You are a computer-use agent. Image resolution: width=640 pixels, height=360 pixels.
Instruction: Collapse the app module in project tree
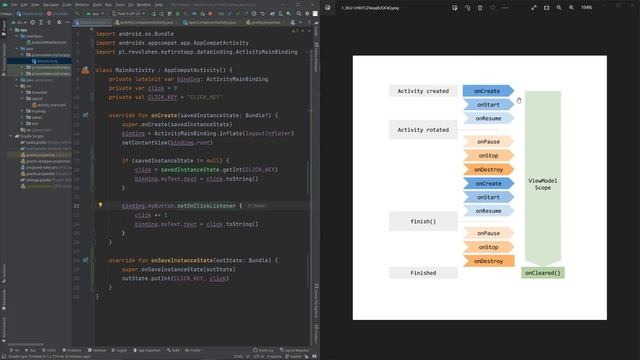tap(11, 30)
